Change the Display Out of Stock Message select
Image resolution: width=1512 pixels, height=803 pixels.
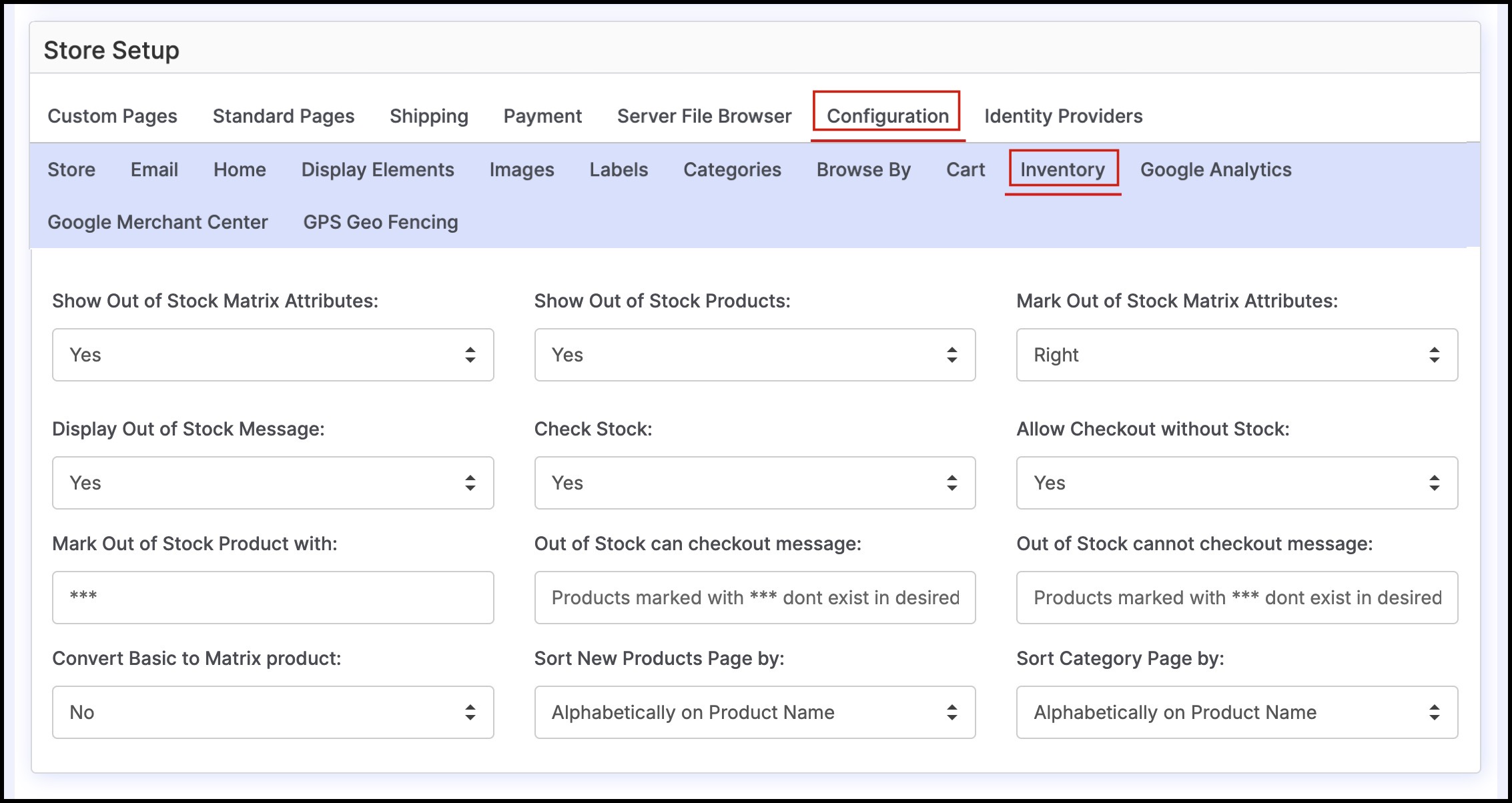click(x=273, y=483)
